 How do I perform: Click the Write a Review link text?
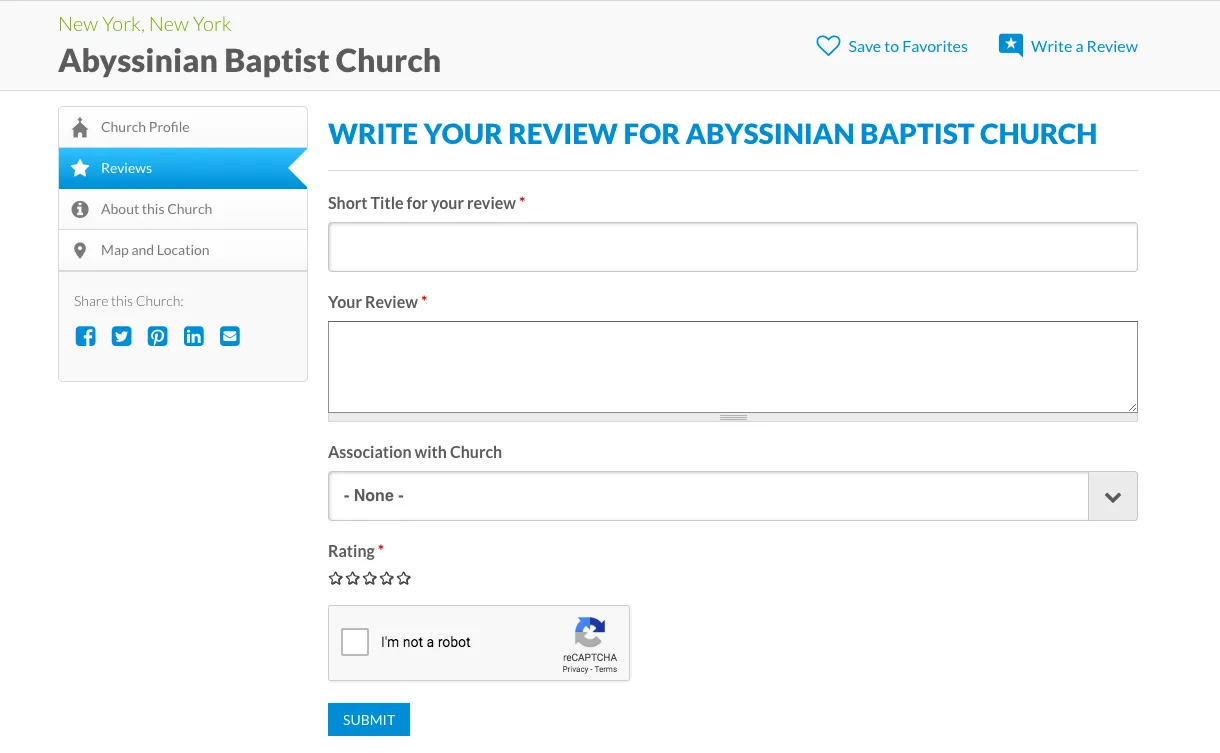(1084, 46)
